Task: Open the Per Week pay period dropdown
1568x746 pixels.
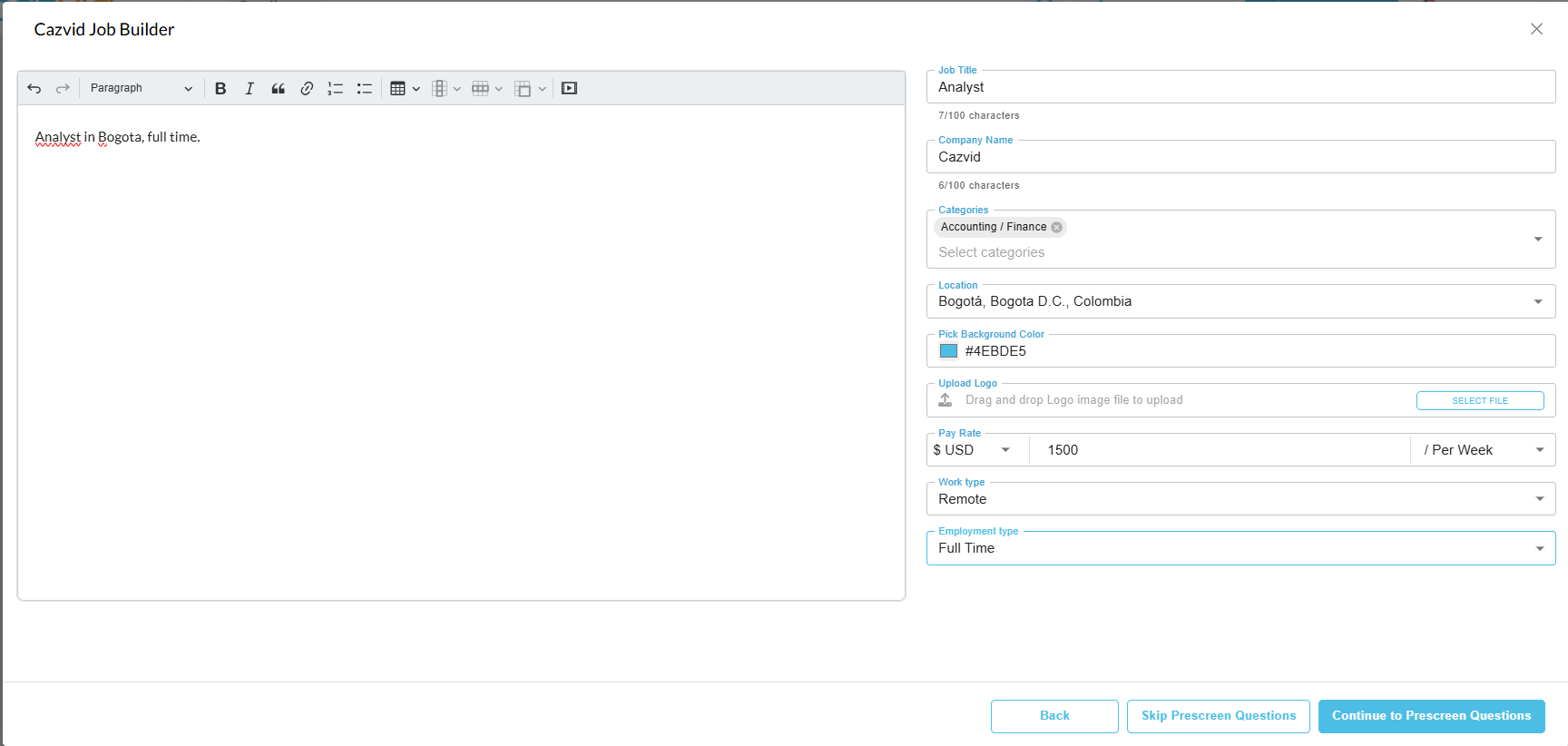Action: (1484, 450)
